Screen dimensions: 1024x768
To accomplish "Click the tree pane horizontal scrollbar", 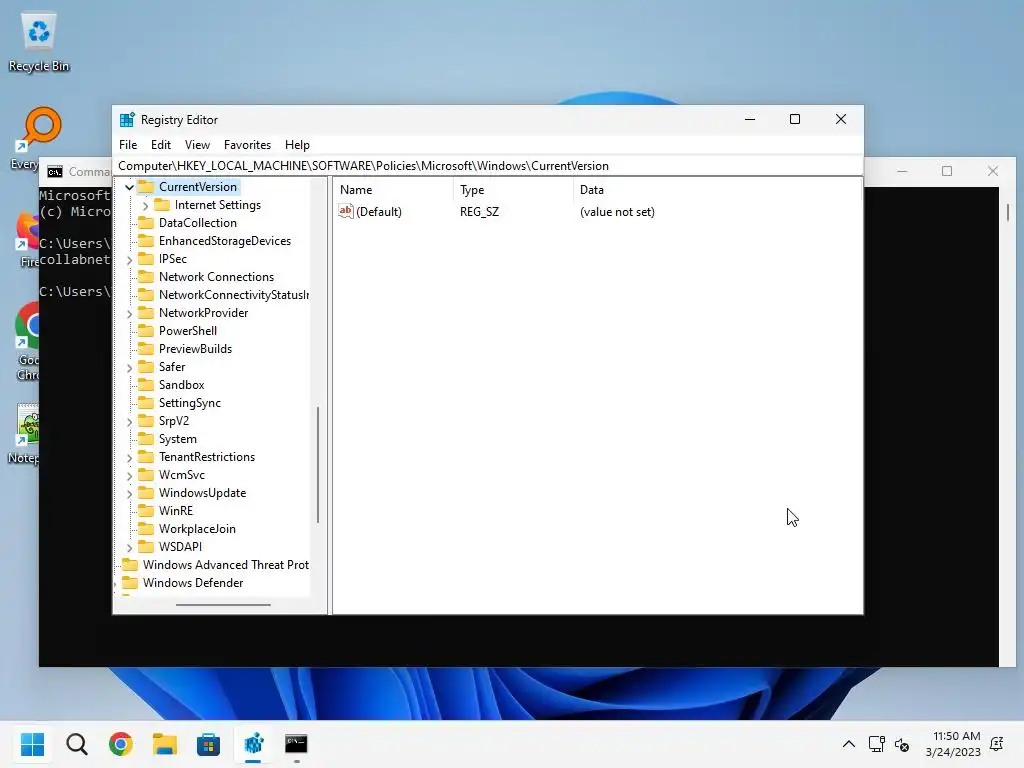I will click(x=223, y=605).
